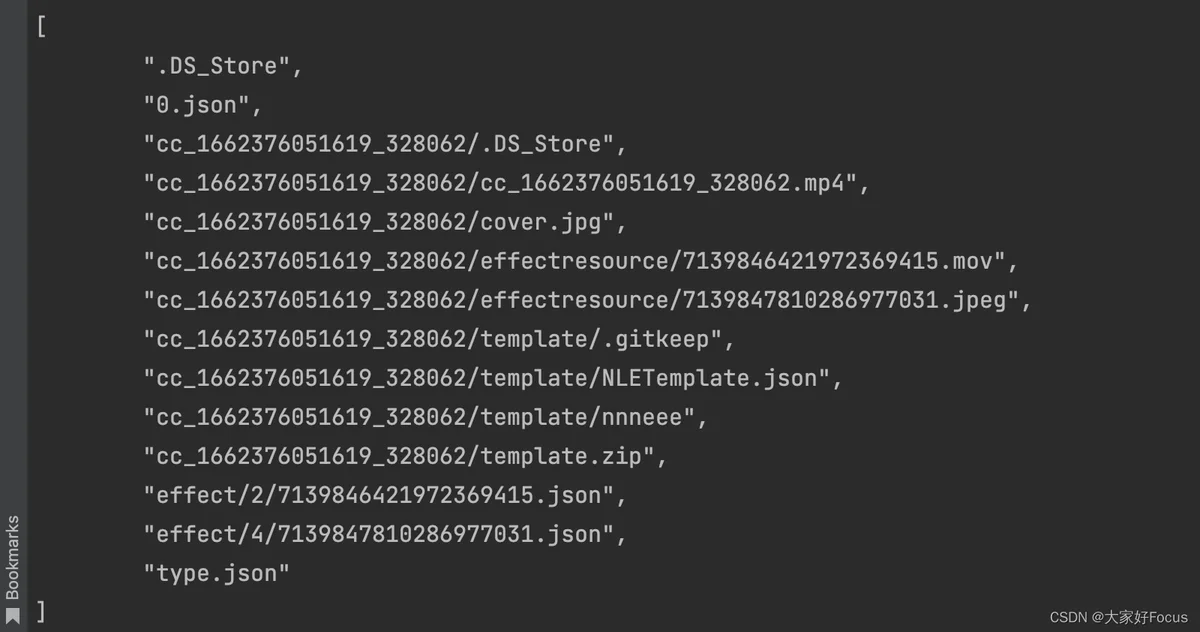Place cursor at closing square bracket

(41, 612)
